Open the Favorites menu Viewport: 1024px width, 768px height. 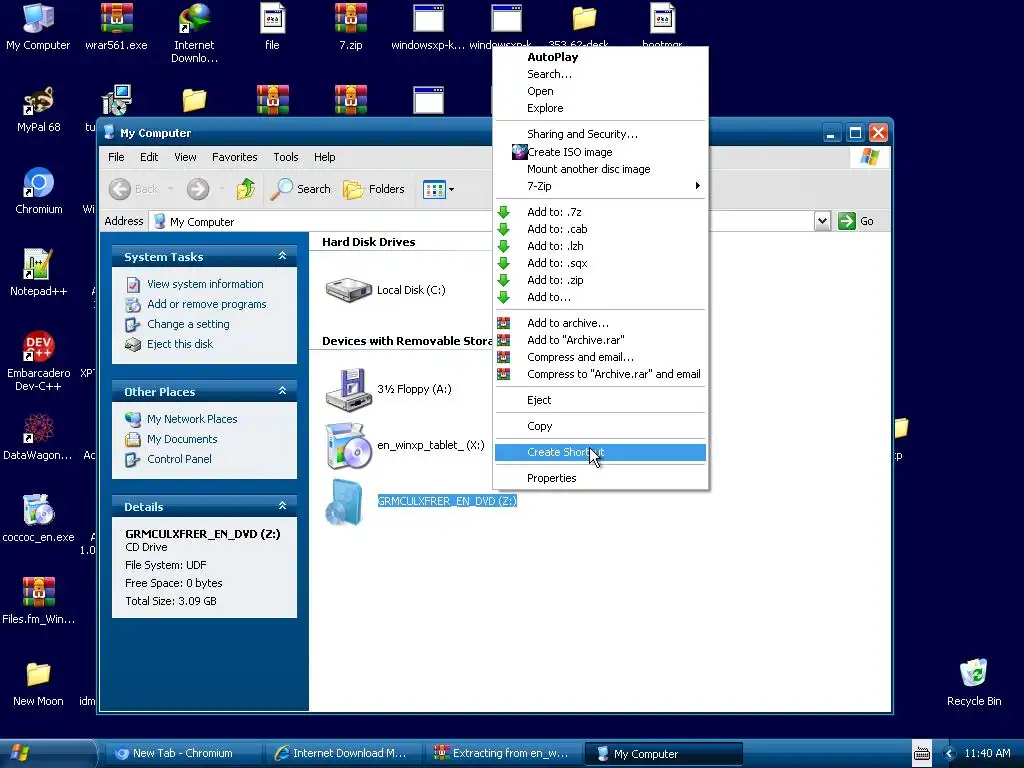[x=234, y=157]
